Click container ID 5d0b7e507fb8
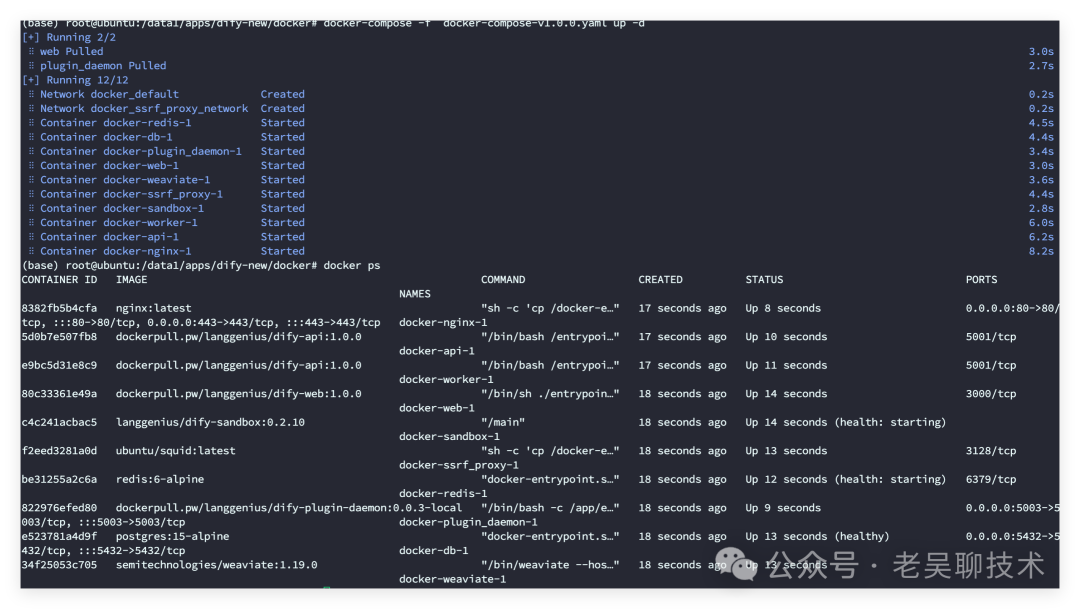 (59, 337)
